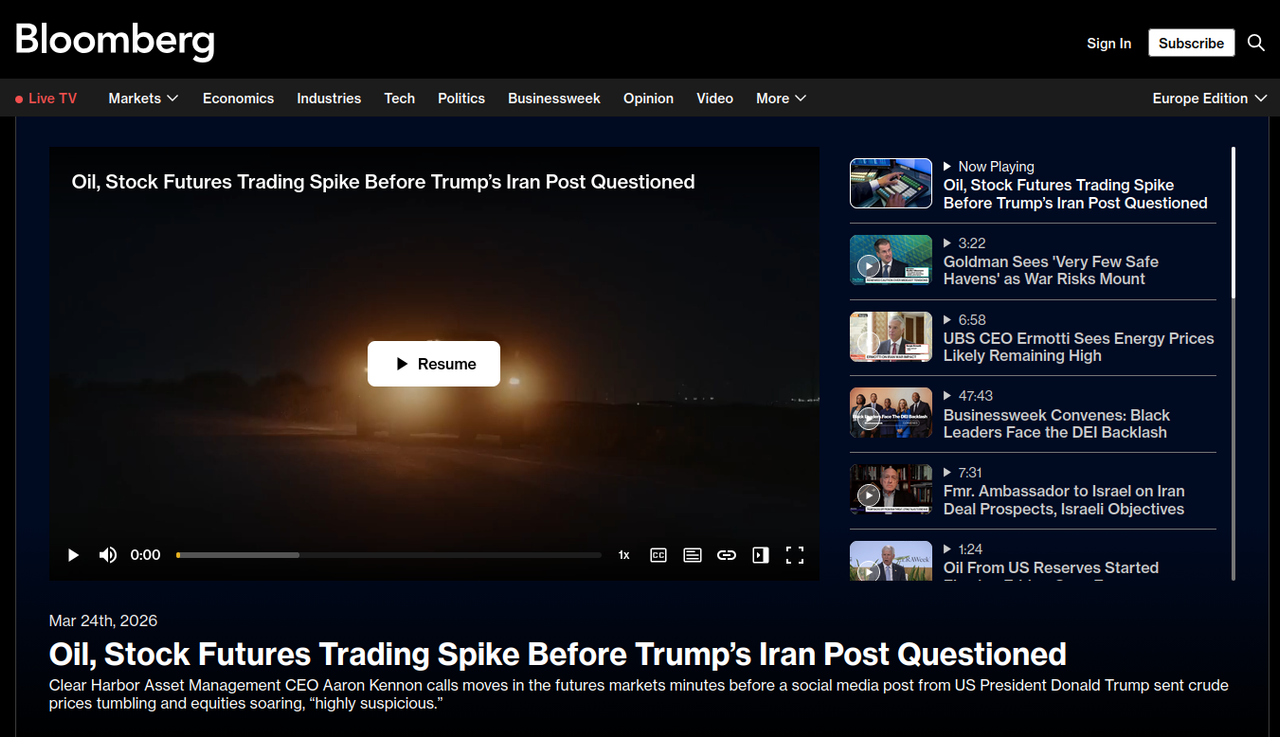Click the 47:43 duration label
Image resolution: width=1280 pixels, height=737 pixels.
(x=975, y=396)
